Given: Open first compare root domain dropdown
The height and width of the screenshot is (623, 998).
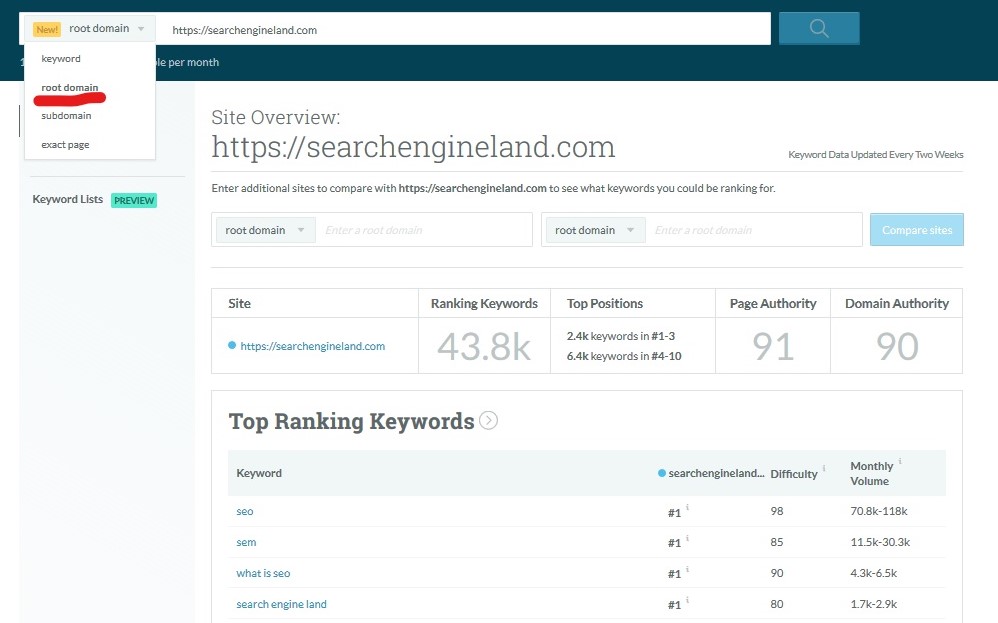Looking at the screenshot, I should (265, 230).
